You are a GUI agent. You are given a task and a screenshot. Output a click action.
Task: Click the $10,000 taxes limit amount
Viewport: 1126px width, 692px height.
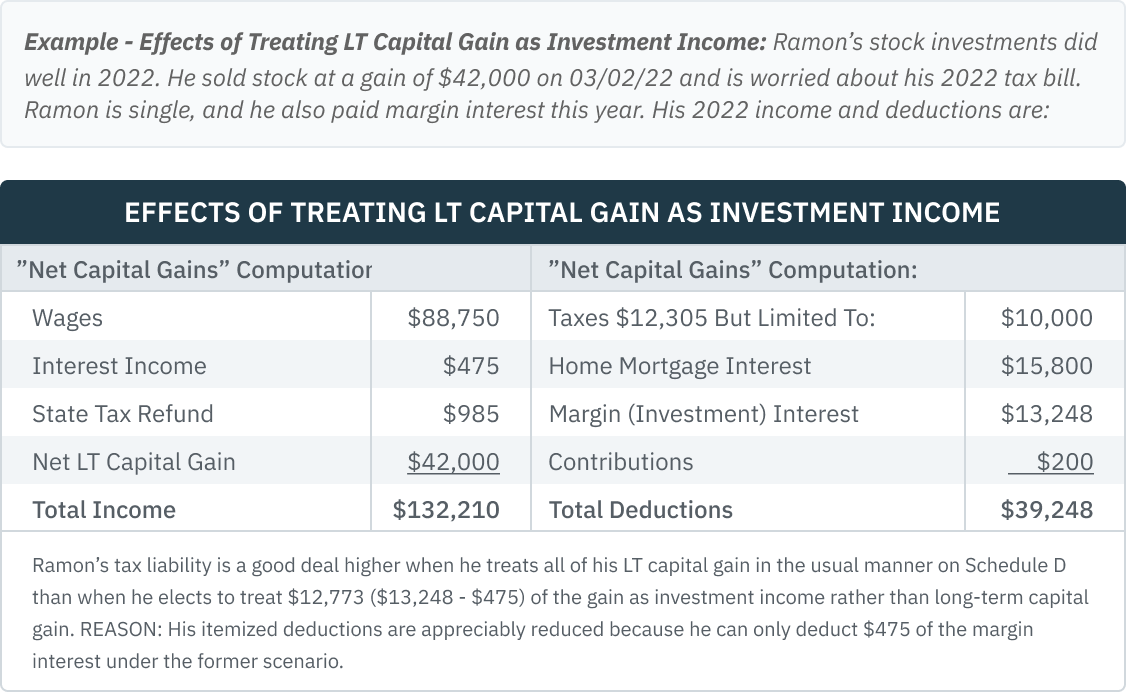pyautogui.click(x=1046, y=318)
